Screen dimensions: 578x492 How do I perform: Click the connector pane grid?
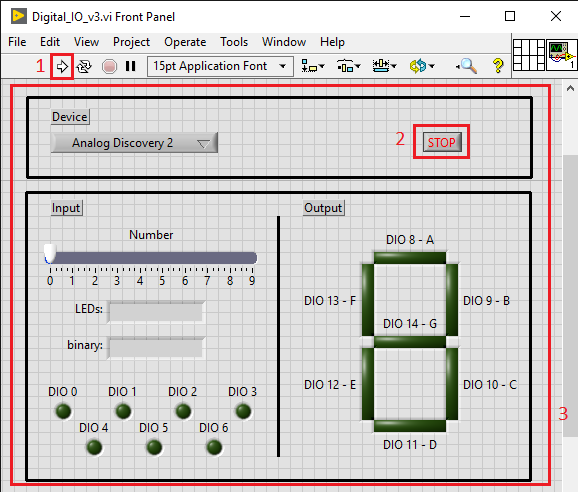click(529, 55)
